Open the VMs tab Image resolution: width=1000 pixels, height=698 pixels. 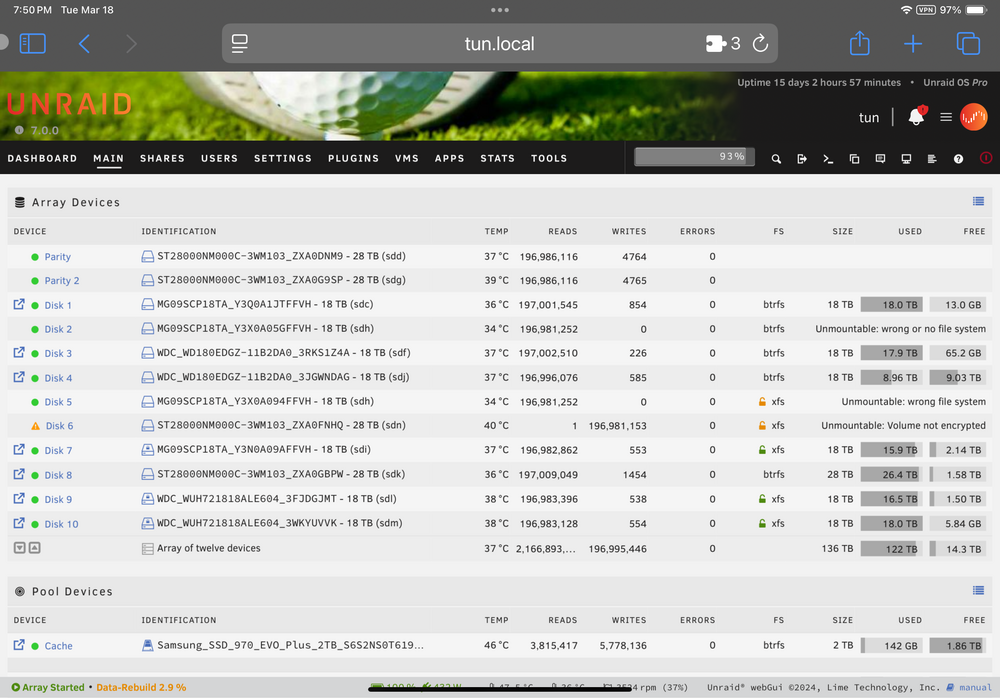pos(406,158)
